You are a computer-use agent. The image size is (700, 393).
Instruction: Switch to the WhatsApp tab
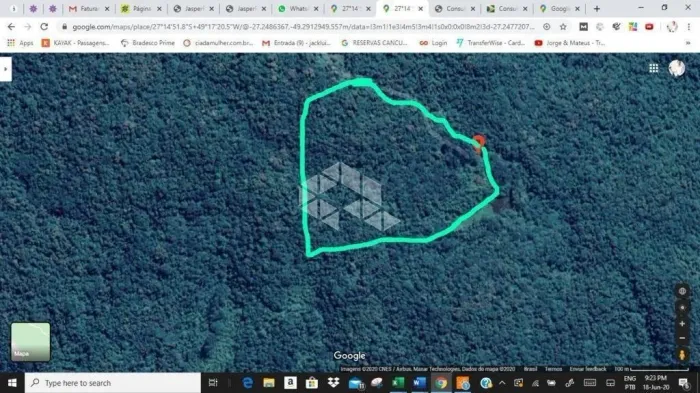(298, 8)
